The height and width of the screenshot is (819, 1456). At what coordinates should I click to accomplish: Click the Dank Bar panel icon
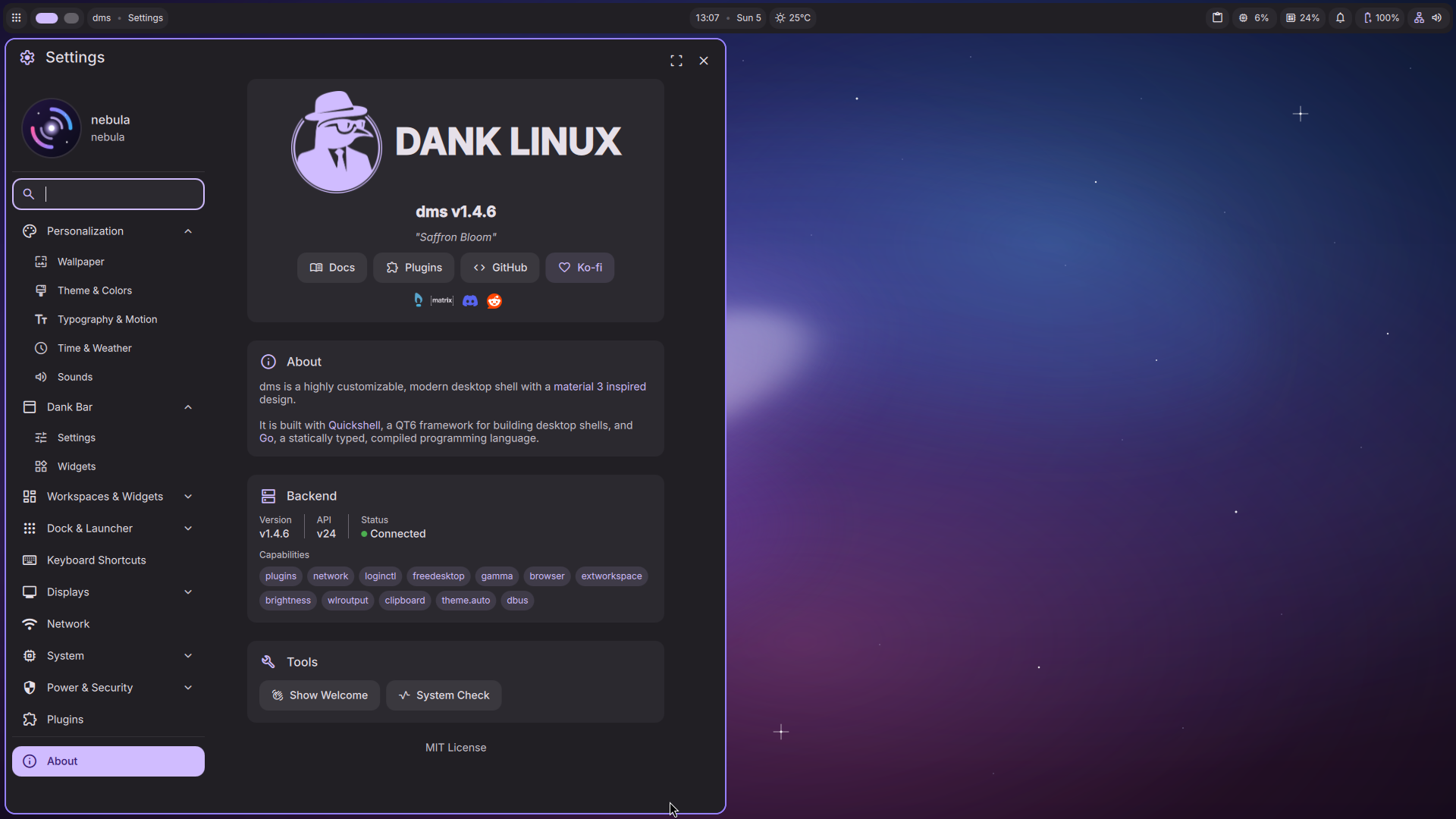click(x=30, y=407)
